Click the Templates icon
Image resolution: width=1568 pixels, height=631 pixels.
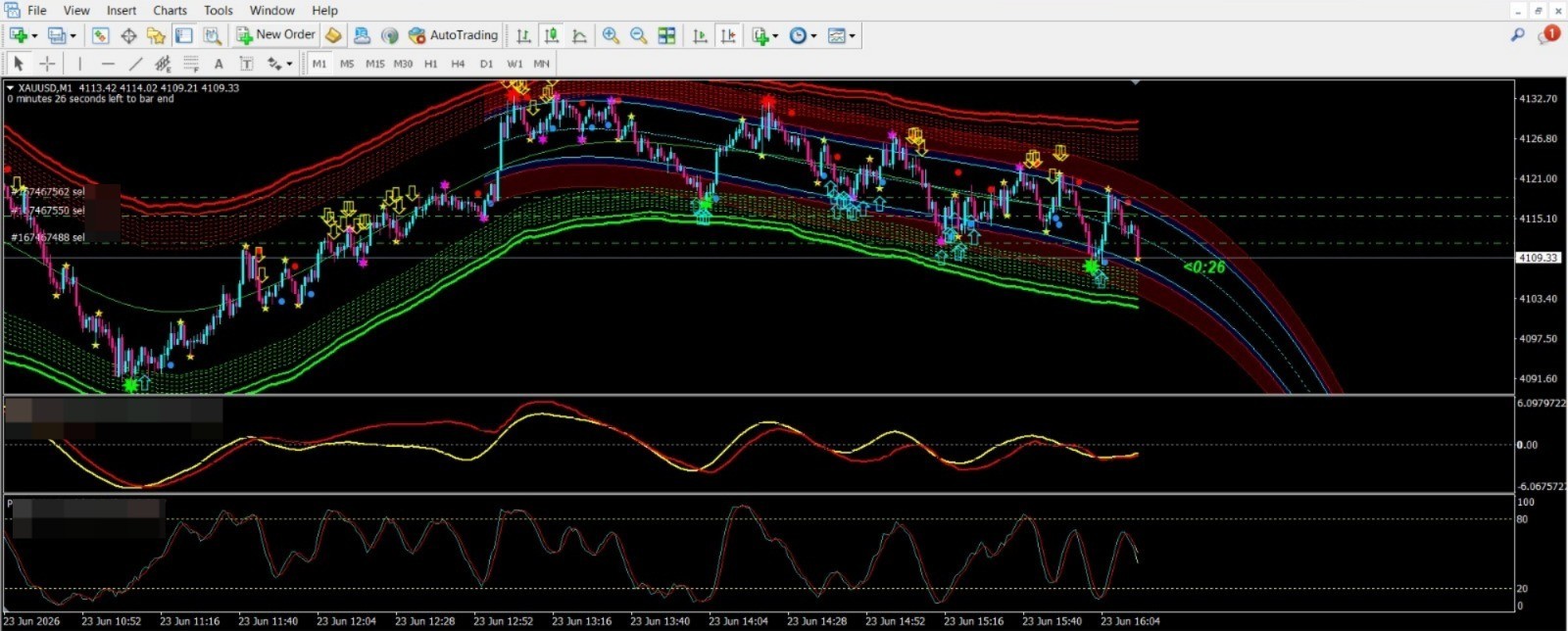836,35
